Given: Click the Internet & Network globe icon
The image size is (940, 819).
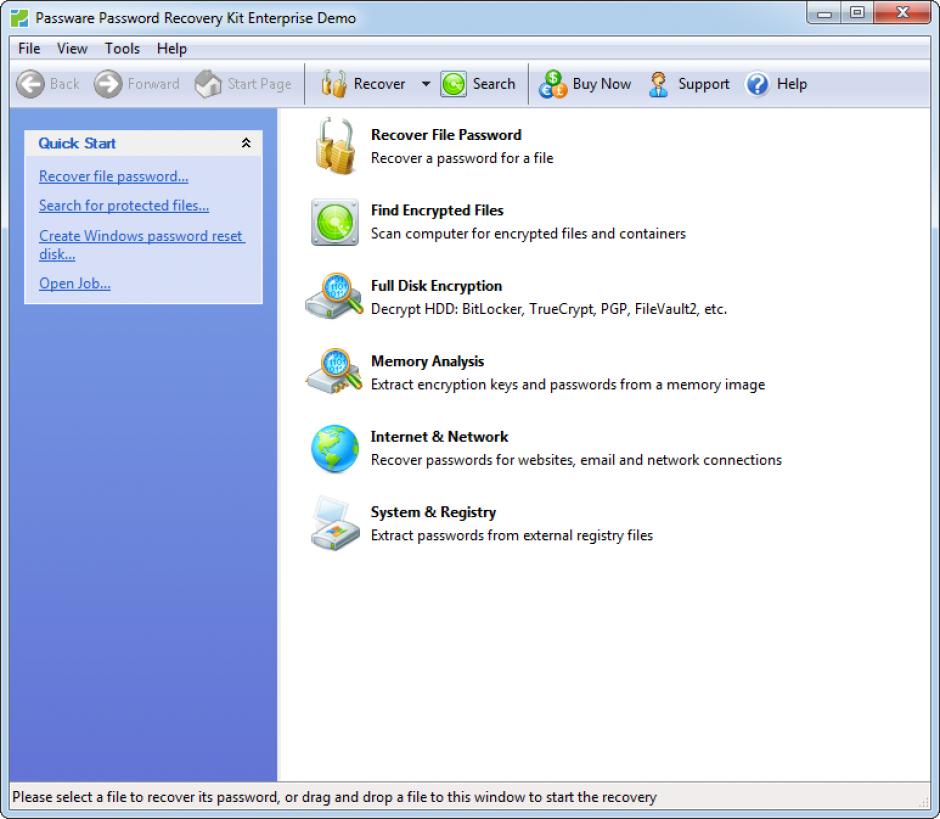Looking at the screenshot, I should (x=335, y=448).
